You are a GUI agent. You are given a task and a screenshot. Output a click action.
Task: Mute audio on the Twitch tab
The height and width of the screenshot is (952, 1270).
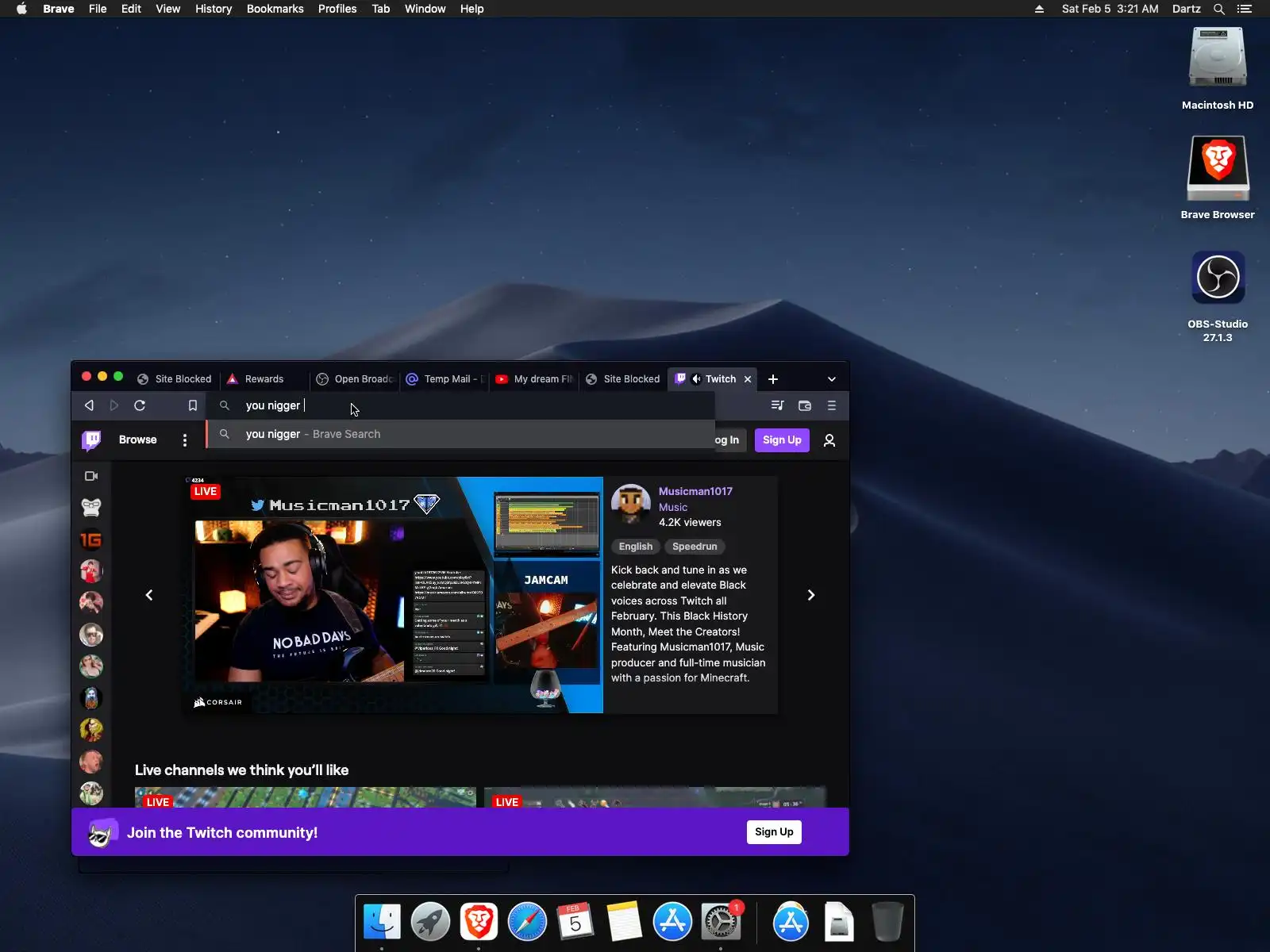[x=696, y=379]
